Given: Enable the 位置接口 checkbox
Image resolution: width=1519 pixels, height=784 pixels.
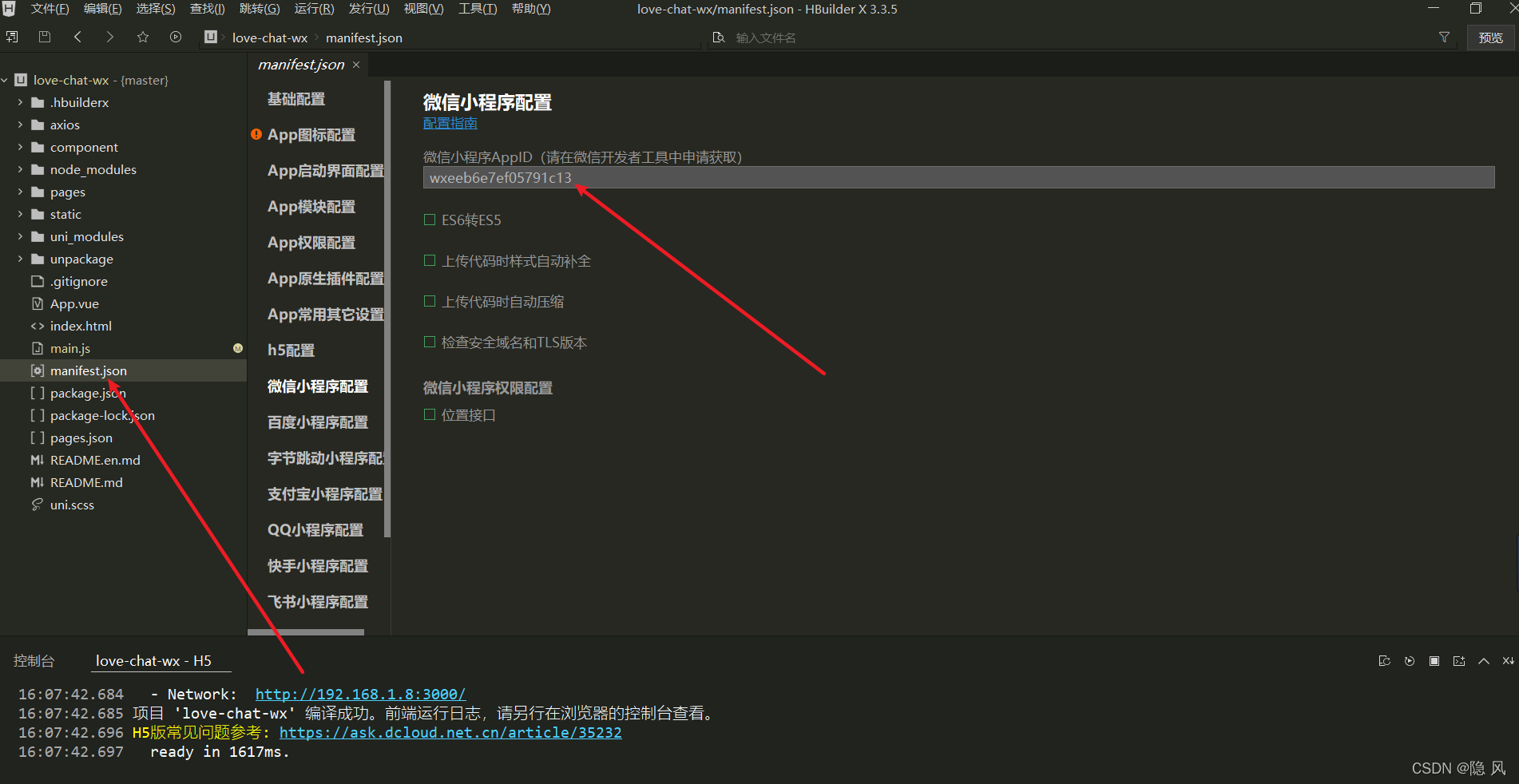Looking at the screenshot, I should 430,414.
